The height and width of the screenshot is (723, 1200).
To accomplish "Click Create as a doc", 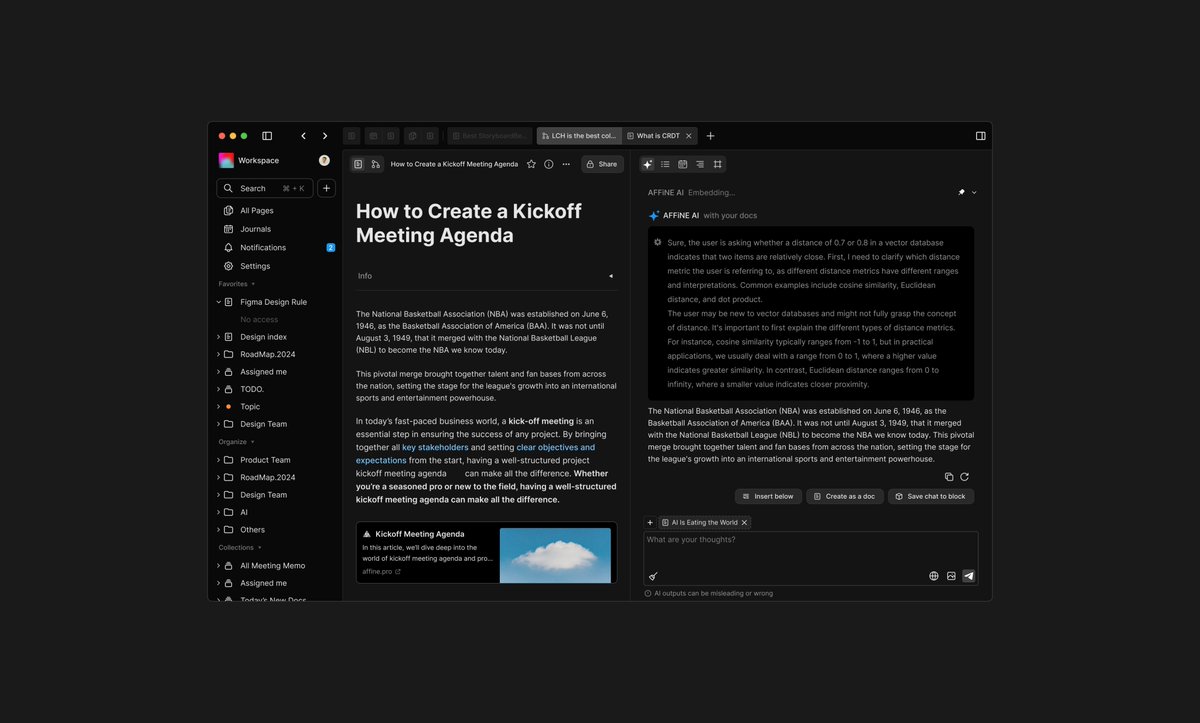I will (845, 496).
